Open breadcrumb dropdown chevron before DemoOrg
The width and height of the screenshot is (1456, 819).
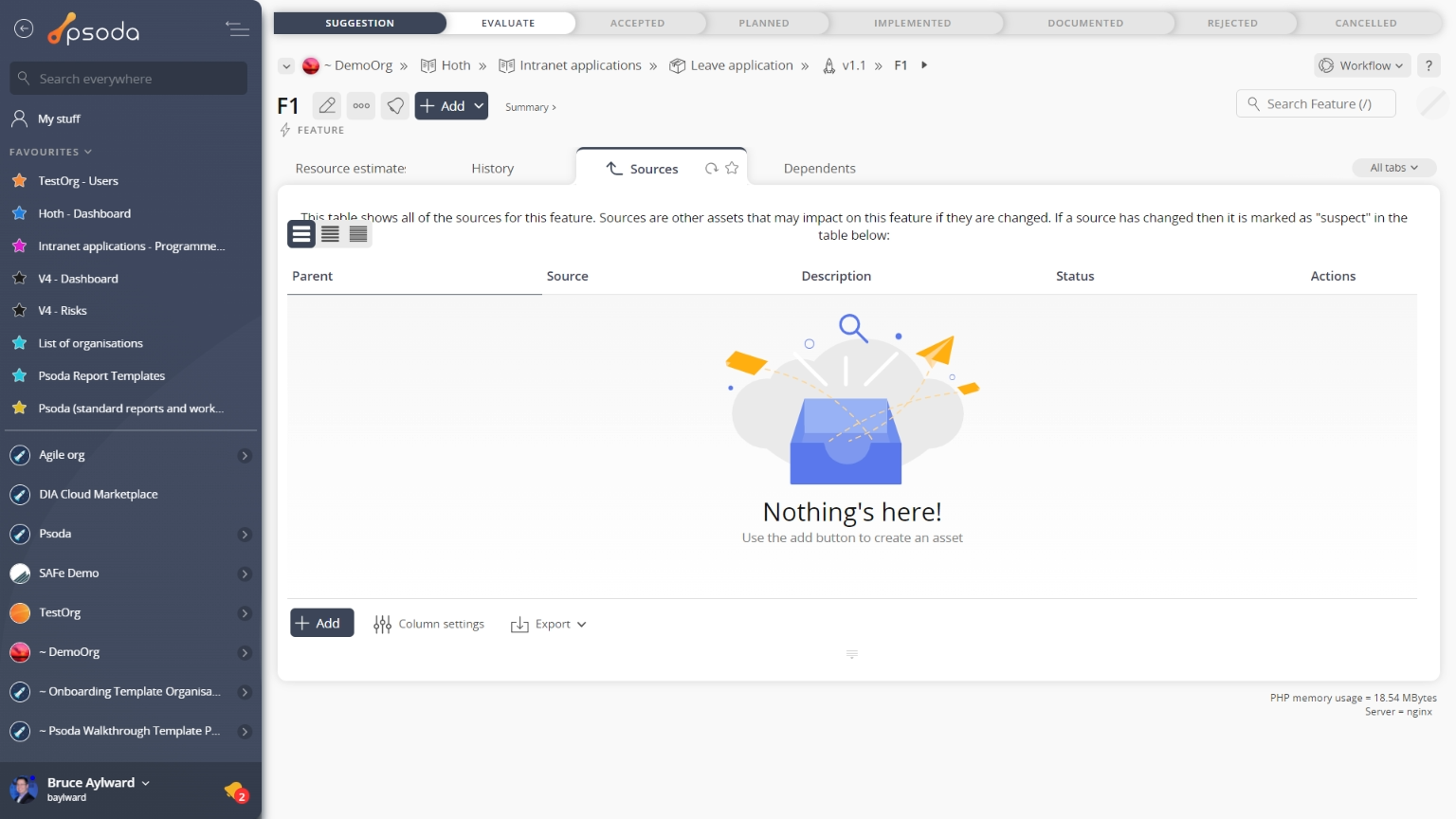(286, 65)
